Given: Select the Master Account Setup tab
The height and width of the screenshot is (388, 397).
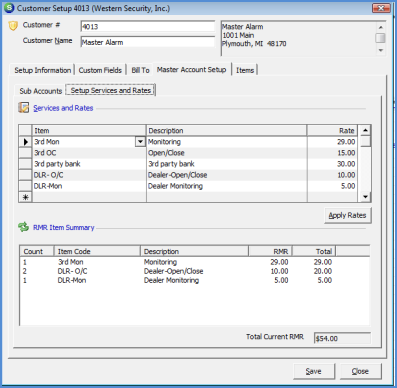Looking at the screenshot, I should pyautogui.click(x=191, y=69).
